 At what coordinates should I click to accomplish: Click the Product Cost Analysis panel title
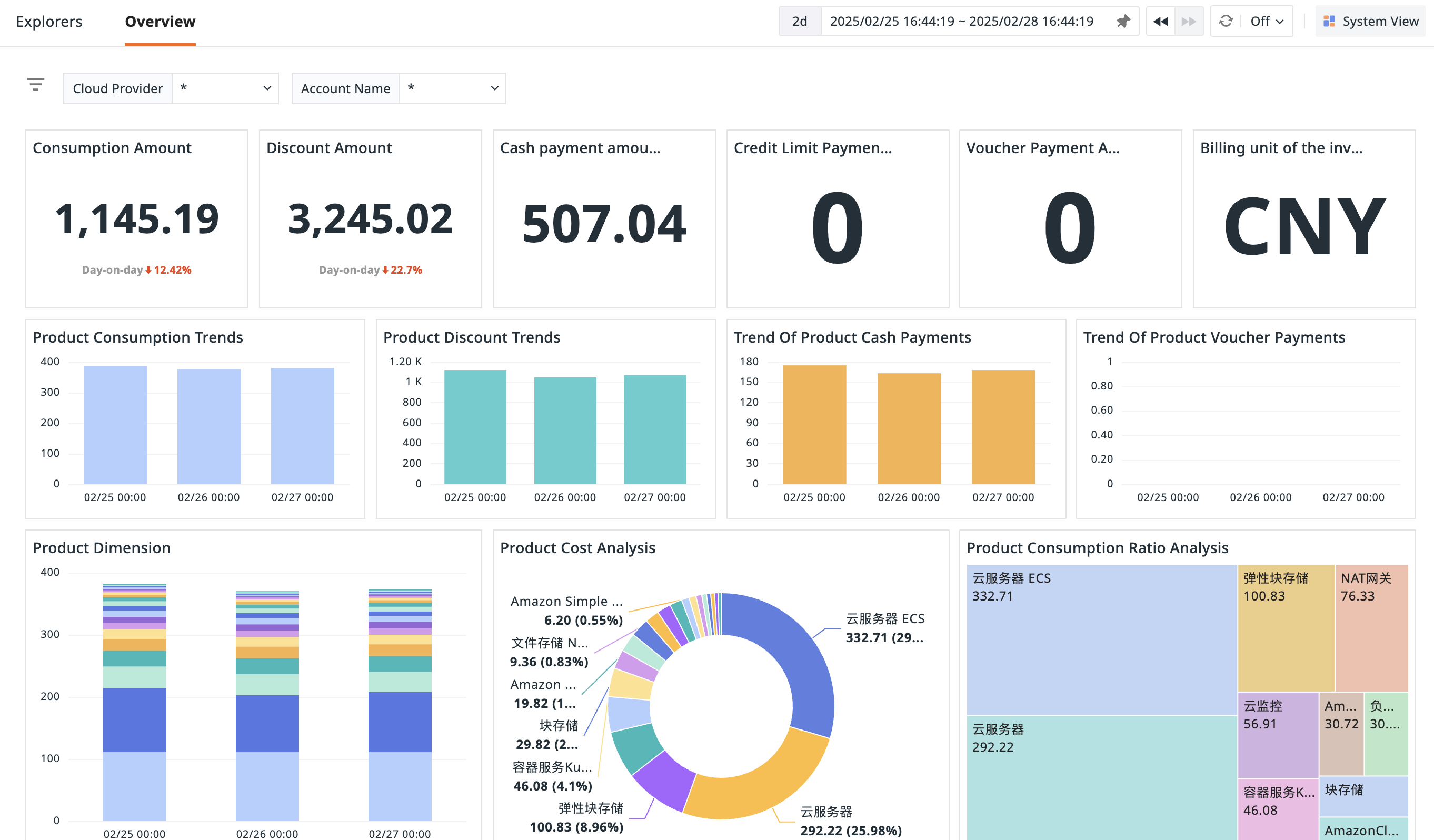point(577,548)
